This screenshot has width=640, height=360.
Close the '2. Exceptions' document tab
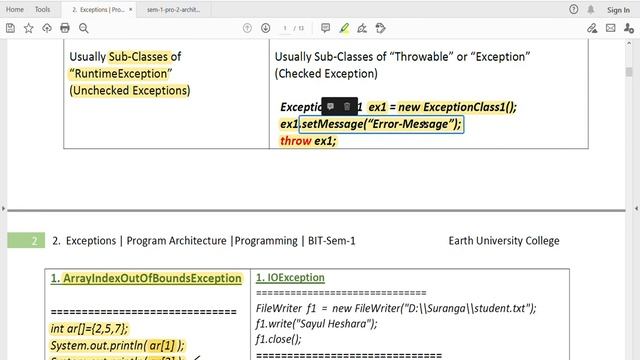click(131, 9)
